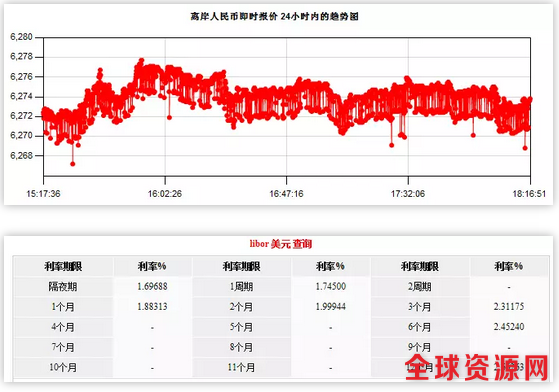Select the 1.99944 rate value
The width and height of the screenshot is (559, 392).
tap(330, 307)
